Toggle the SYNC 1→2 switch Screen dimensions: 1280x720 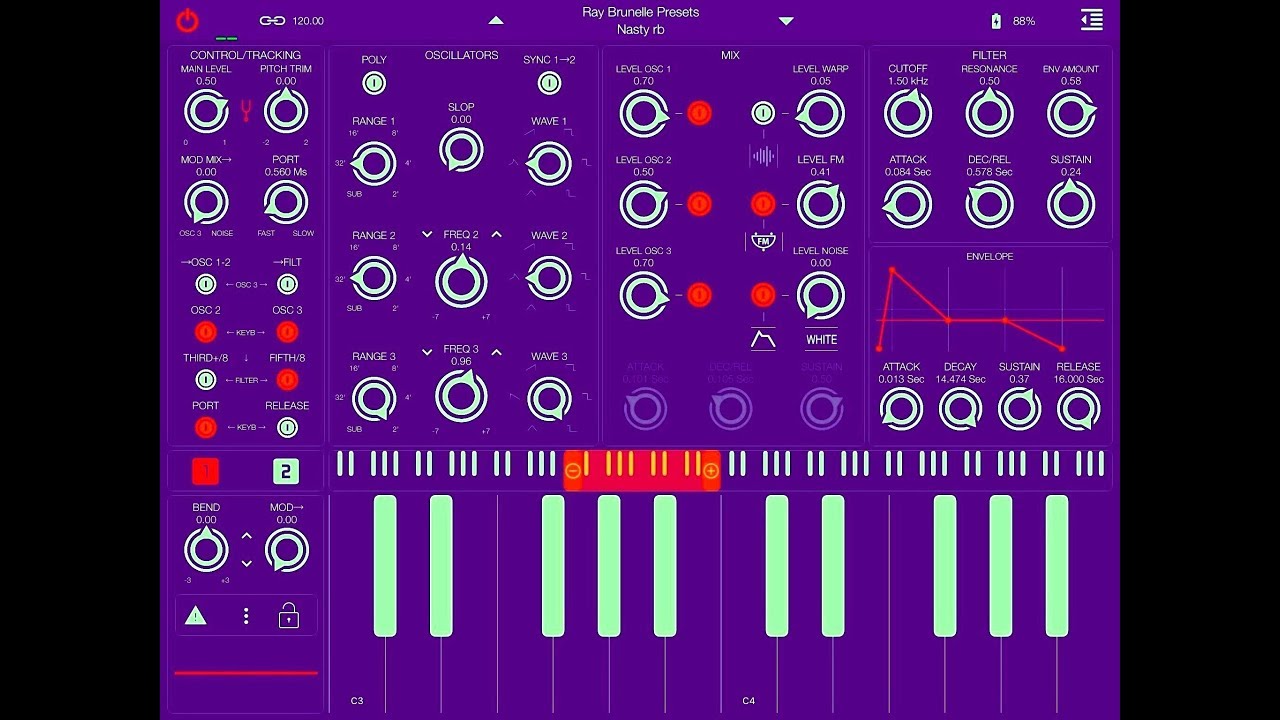(549, 83)
